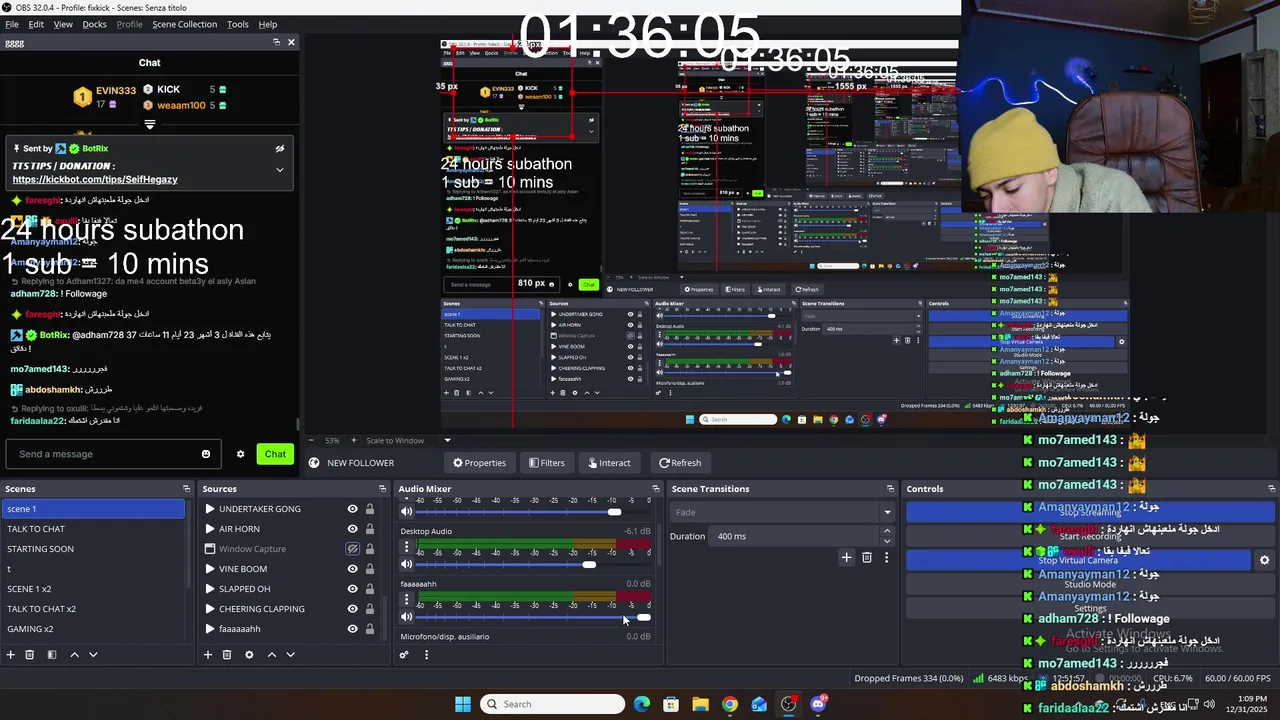Decrease transition Duration with down arrow
The image size is (1280, 720).
tap(887, 541)
